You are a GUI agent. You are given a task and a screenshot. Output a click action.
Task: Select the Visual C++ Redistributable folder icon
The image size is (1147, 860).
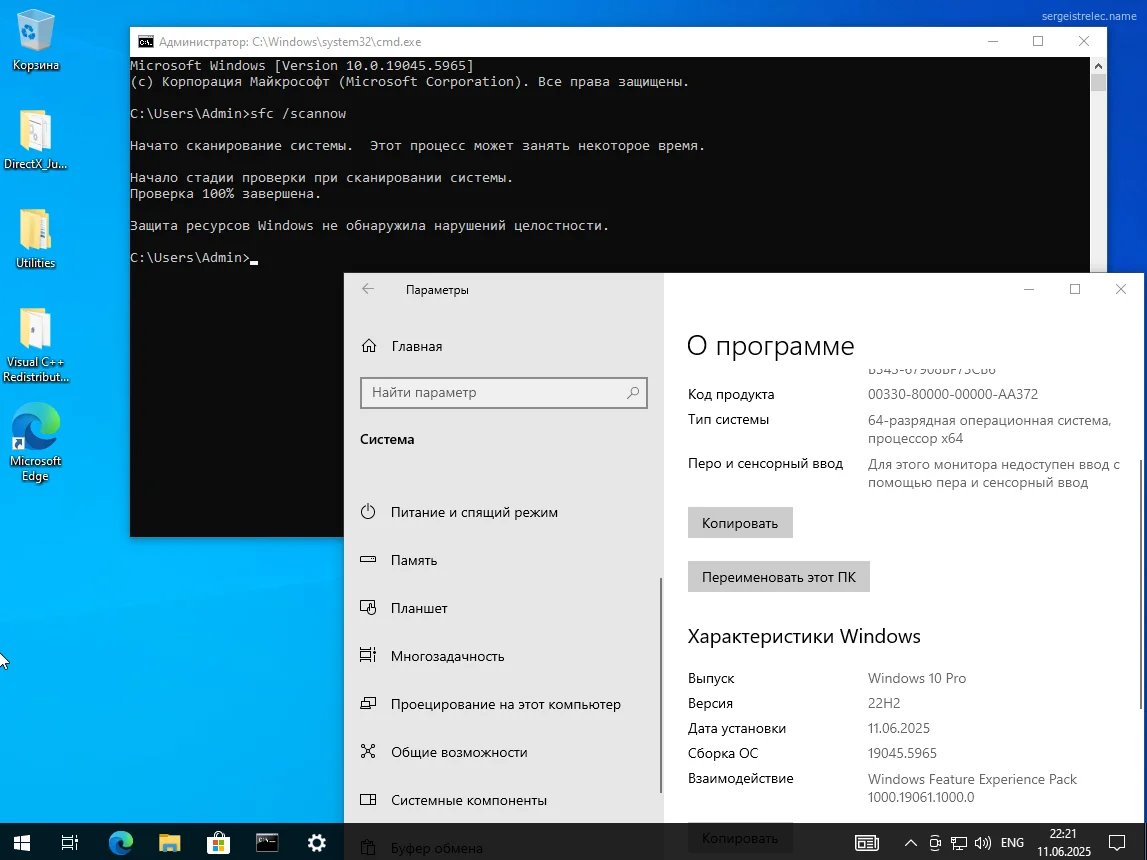[x=35, y=345]
